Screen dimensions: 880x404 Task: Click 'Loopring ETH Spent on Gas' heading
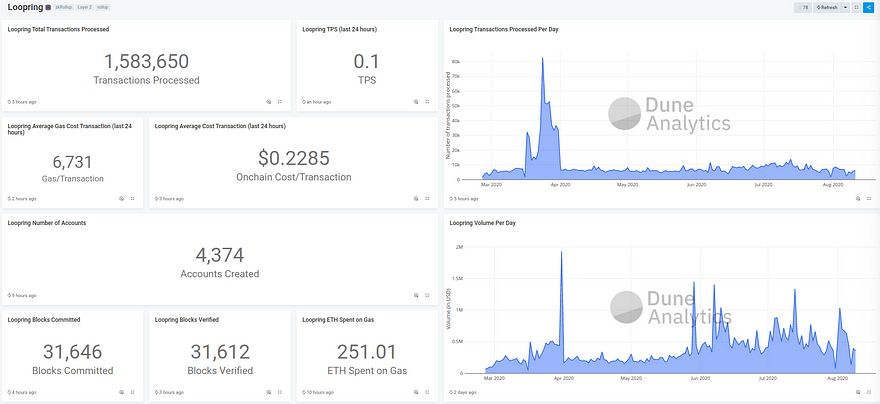coord(338,320)
